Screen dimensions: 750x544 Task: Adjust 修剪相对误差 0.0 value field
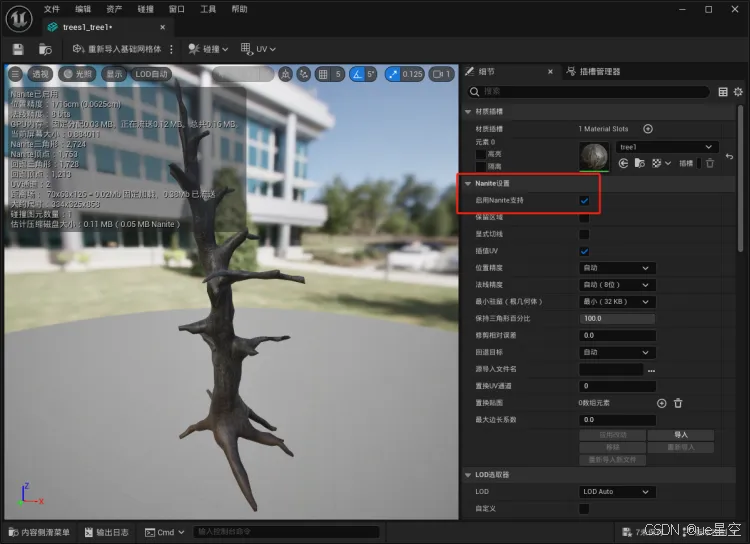(617, 335)
